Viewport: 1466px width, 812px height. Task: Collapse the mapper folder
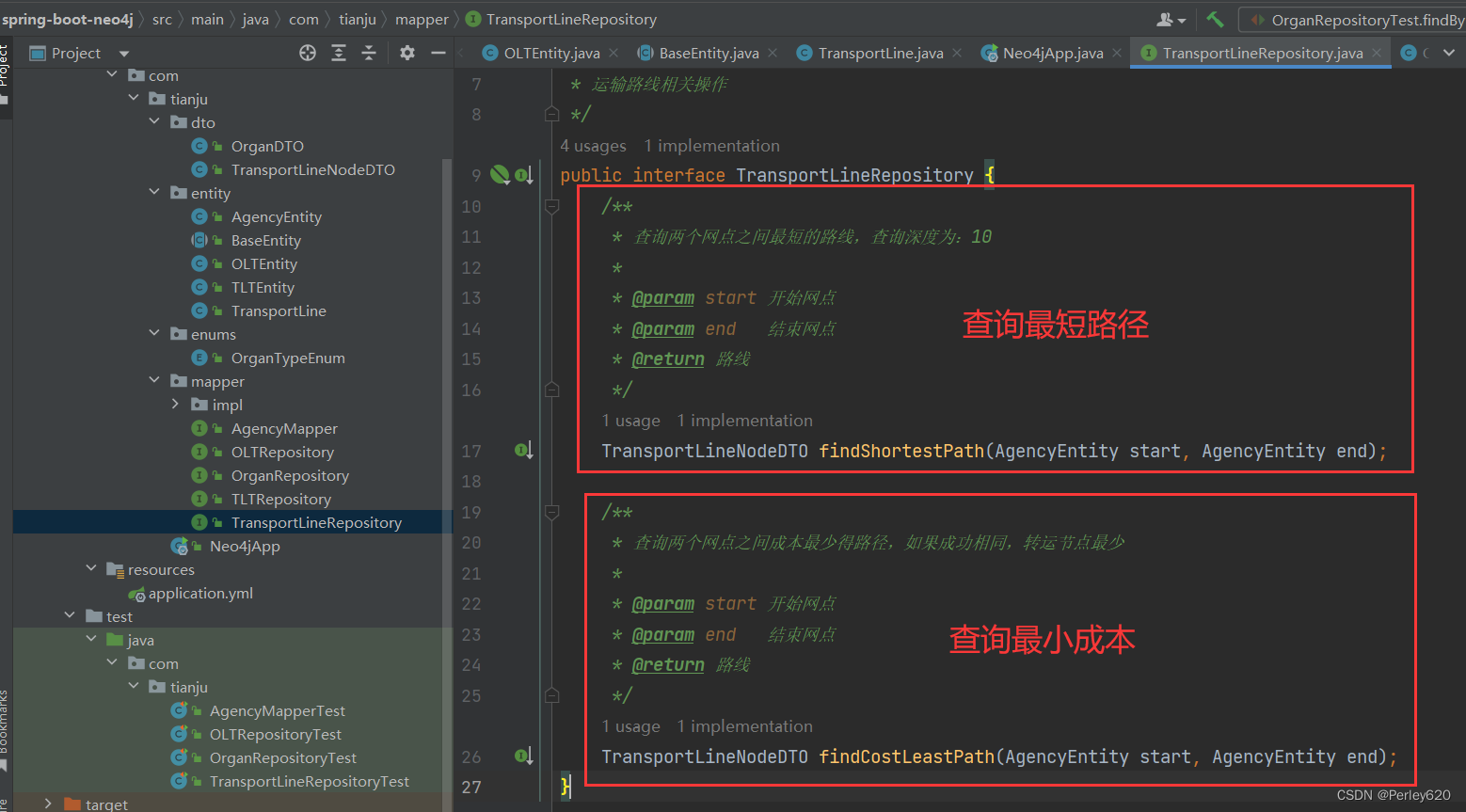(x=154, y=380)
